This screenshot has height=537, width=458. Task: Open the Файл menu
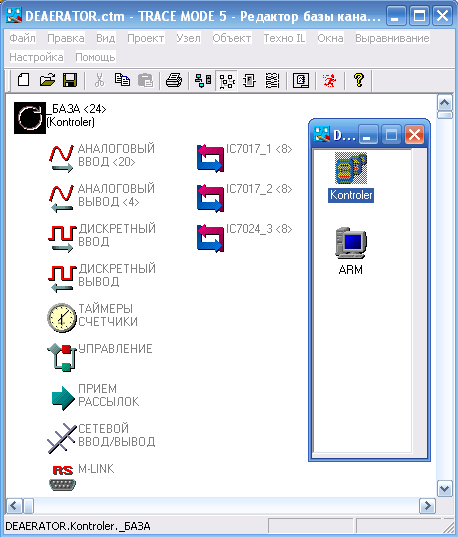pyautogui.click(x=22, y=38)
